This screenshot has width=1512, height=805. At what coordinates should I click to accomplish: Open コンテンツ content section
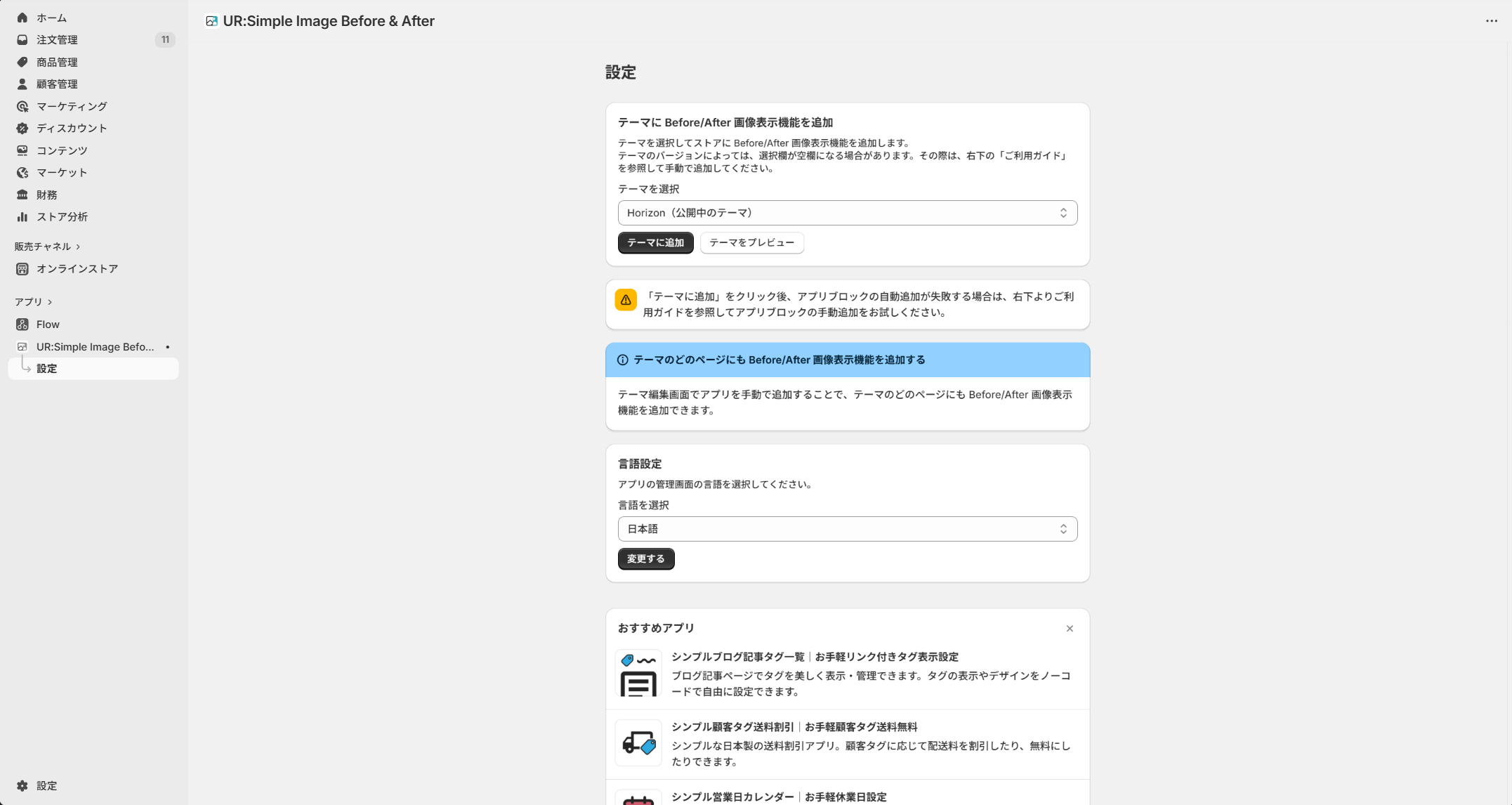click(22, 150)
